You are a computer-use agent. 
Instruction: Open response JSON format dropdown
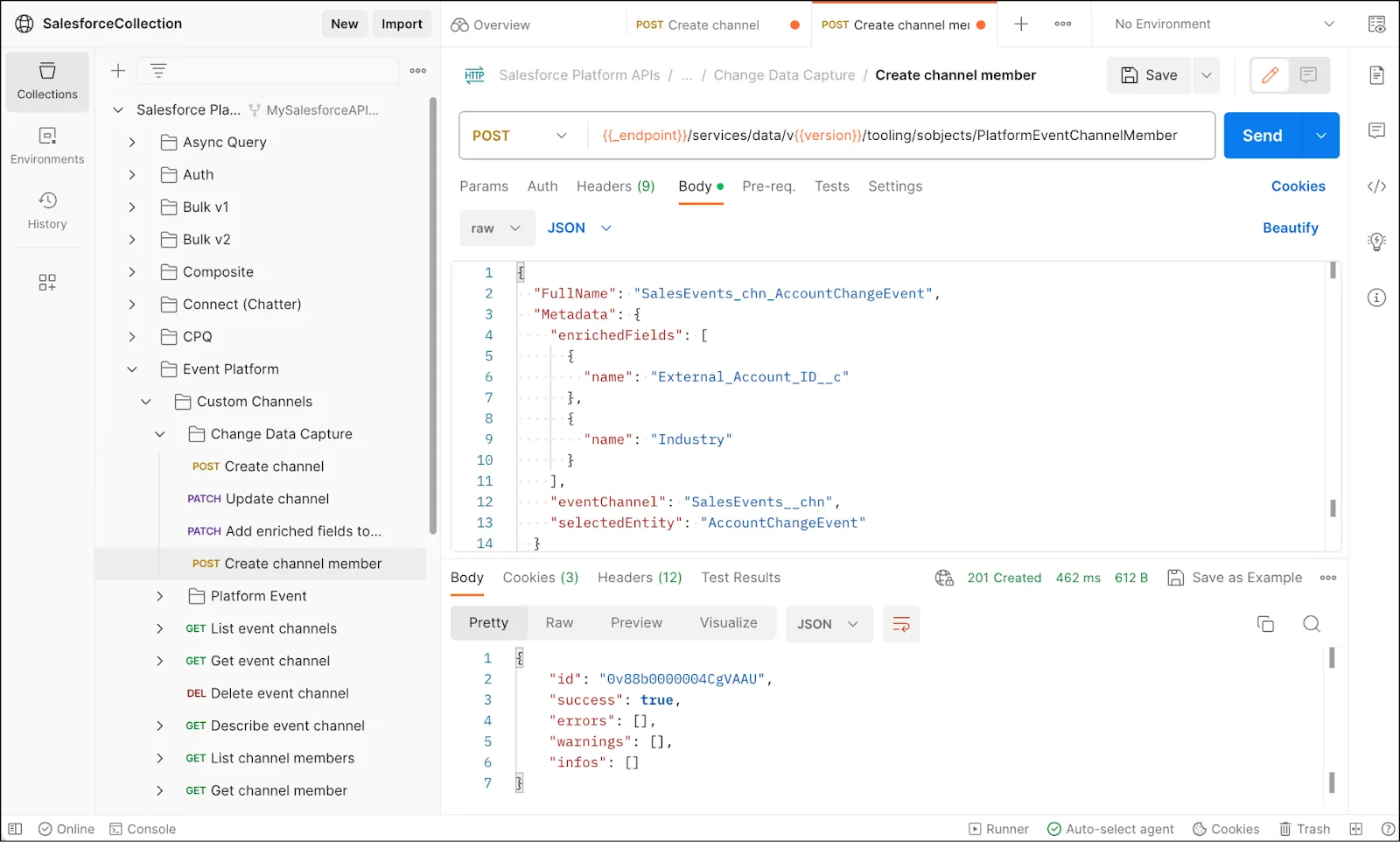[x=829, y=624]
